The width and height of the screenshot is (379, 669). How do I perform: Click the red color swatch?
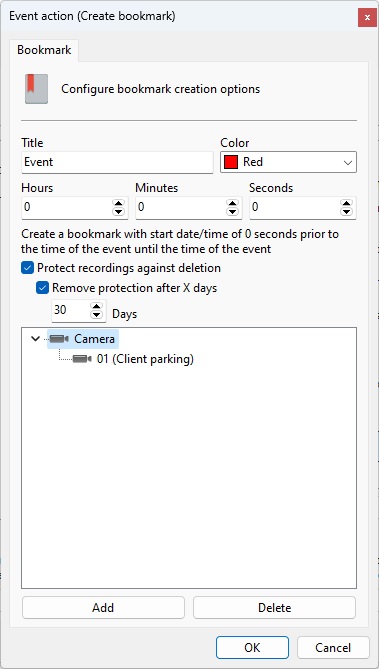coord(231,162)
